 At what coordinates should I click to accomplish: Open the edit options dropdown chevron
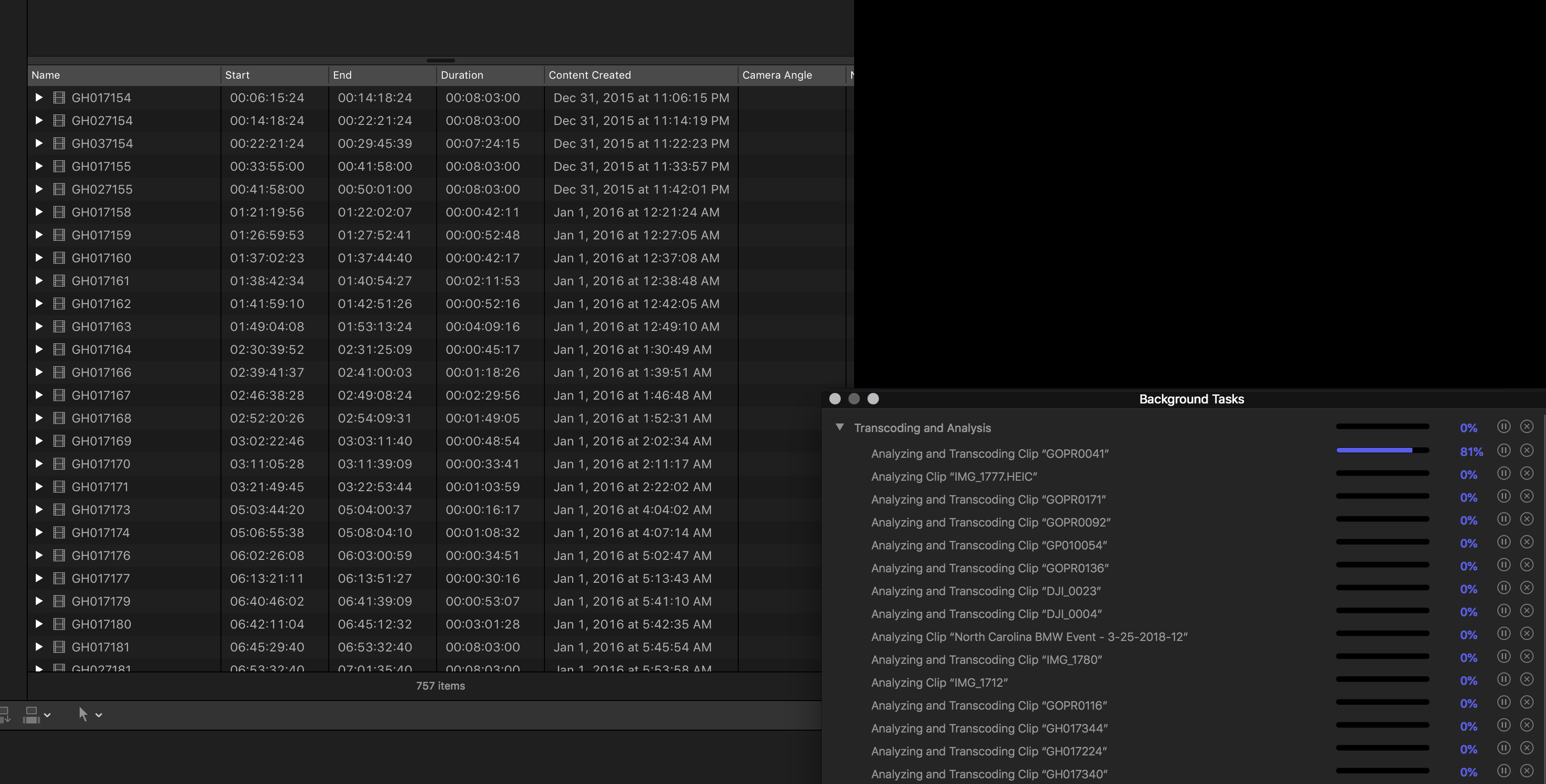[x=47, y=715]
